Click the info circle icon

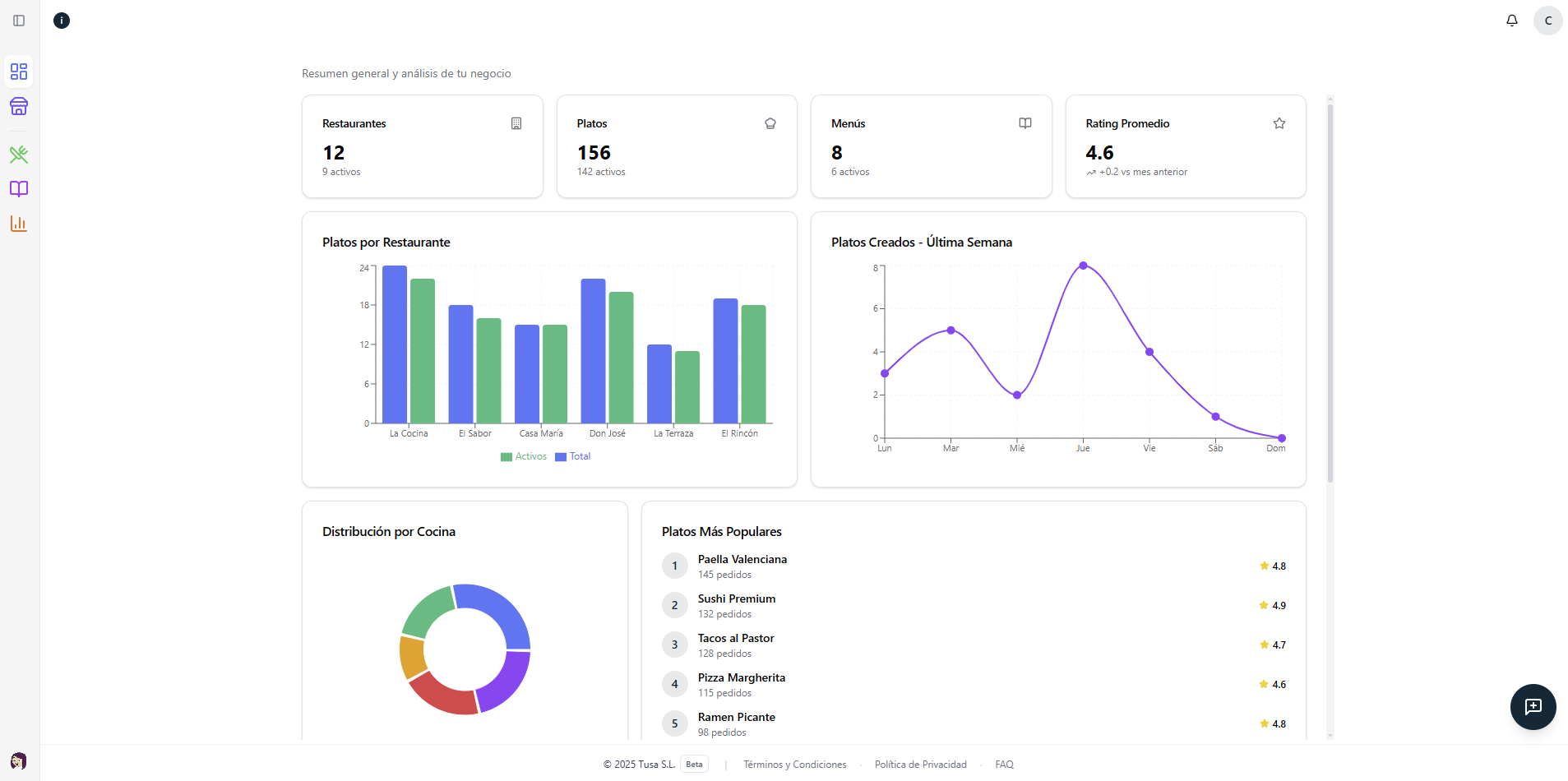[x=62, y=21]
